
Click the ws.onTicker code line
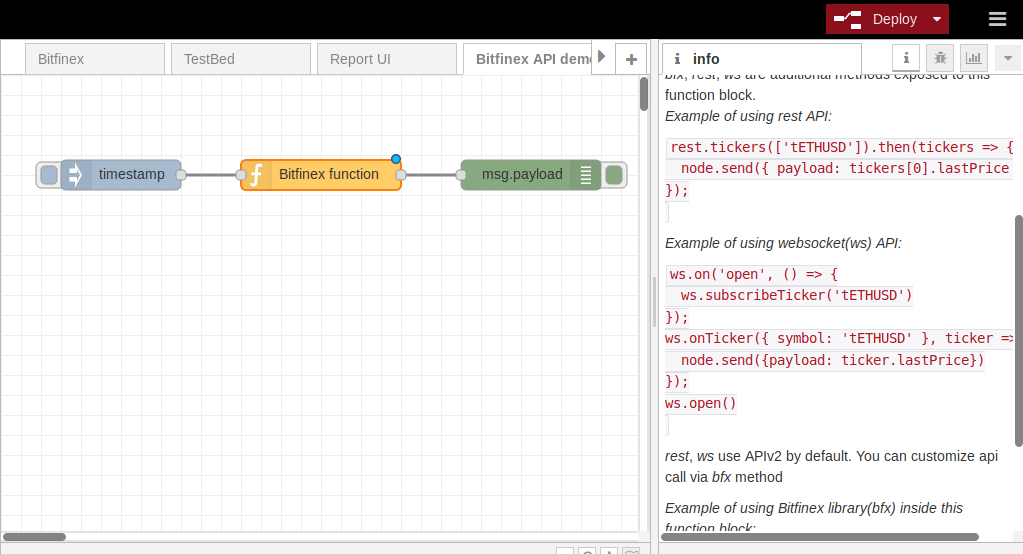pyautogui.click(x=840, y=339)
